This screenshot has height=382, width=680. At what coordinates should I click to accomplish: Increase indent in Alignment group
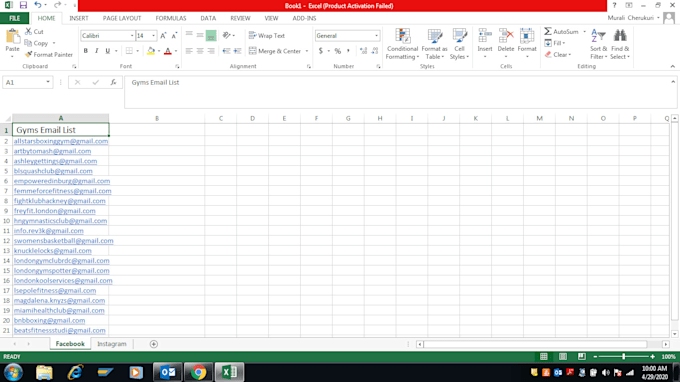(x=237, y=51)
